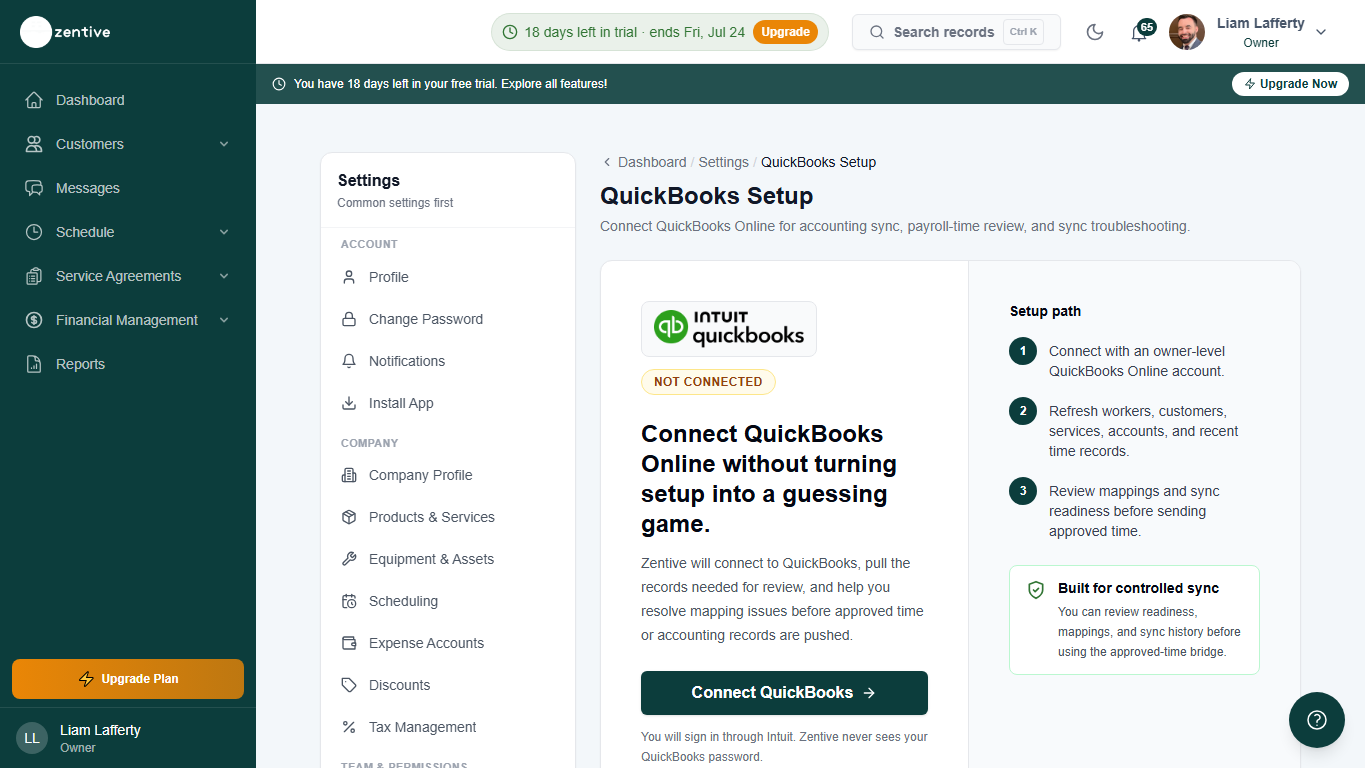
Task: Click the Built for controlled sync card
Action: coord(1134,620)
